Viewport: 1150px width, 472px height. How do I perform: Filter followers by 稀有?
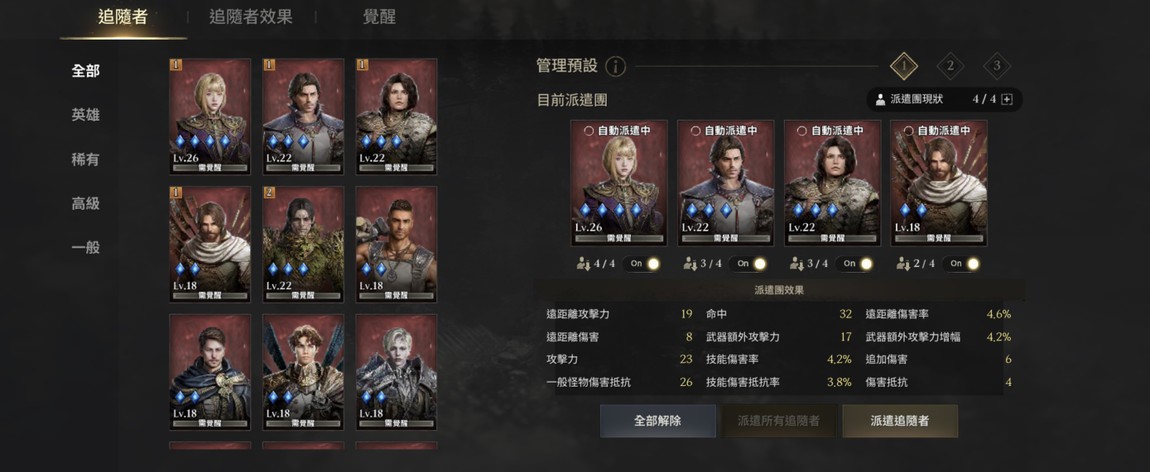(86, 159)
